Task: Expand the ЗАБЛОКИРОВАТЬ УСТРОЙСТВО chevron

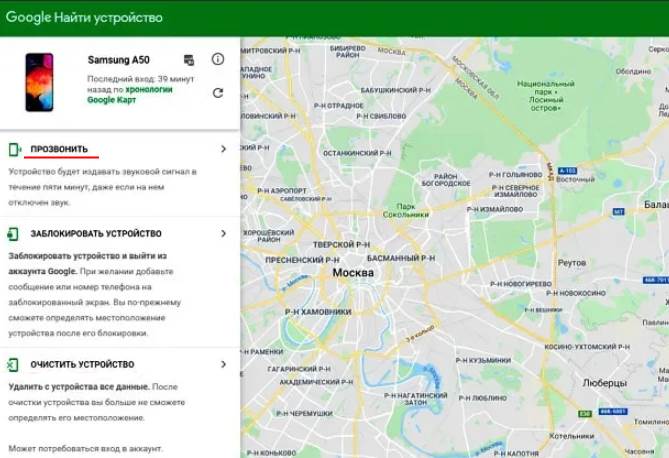Action: click(x=223, y=233)
